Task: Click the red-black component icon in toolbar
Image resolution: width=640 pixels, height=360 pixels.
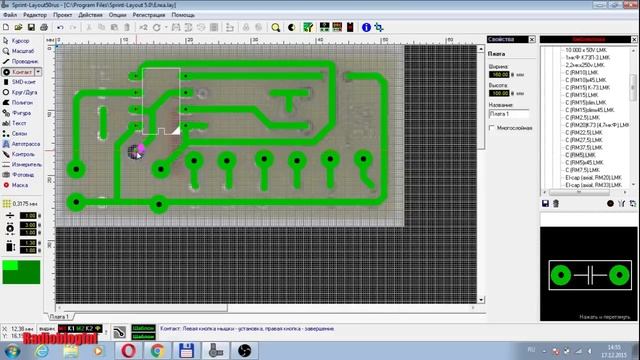Action: (x=350, y=27)
